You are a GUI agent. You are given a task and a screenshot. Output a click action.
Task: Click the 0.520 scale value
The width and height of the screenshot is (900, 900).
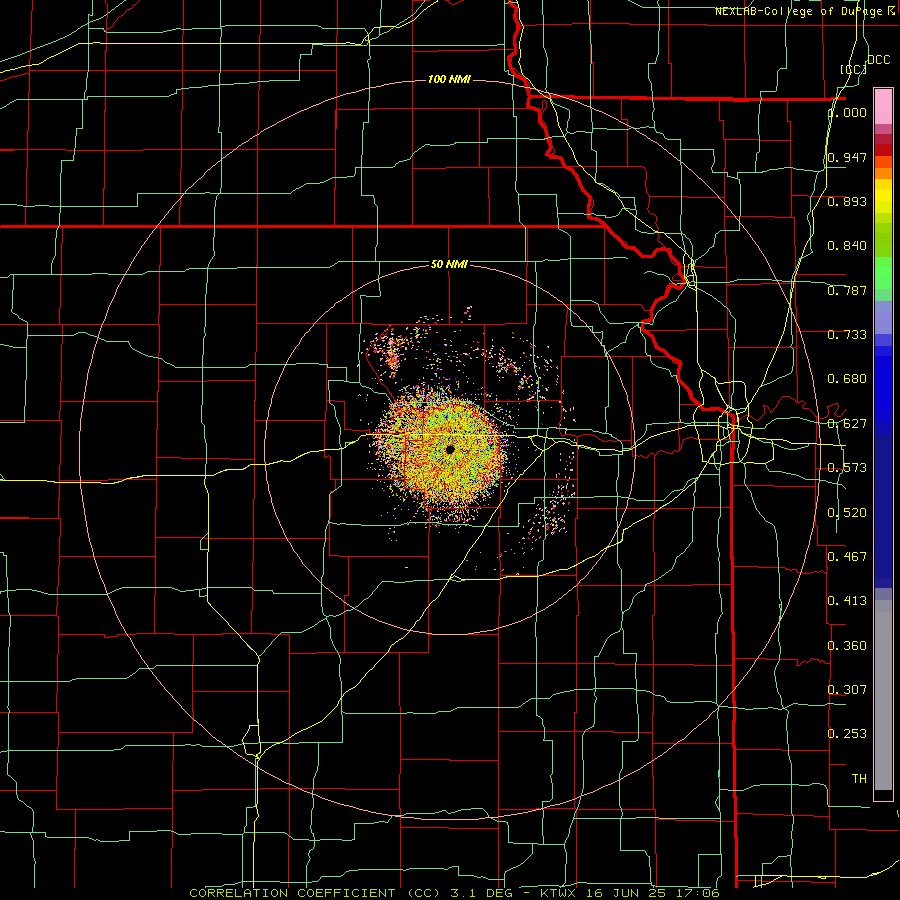coord(847,512)
